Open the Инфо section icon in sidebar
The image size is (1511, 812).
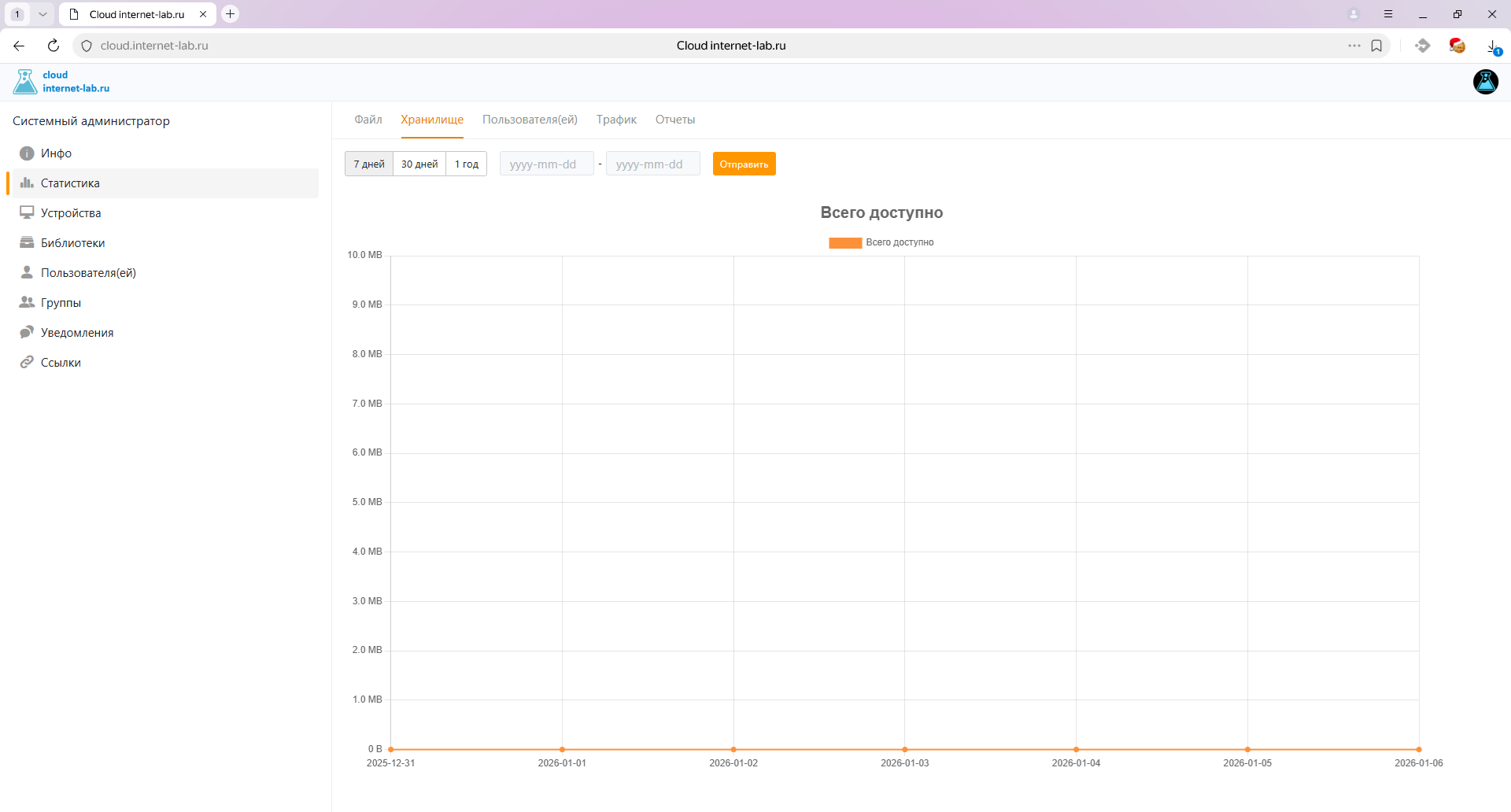click(27, 153)
